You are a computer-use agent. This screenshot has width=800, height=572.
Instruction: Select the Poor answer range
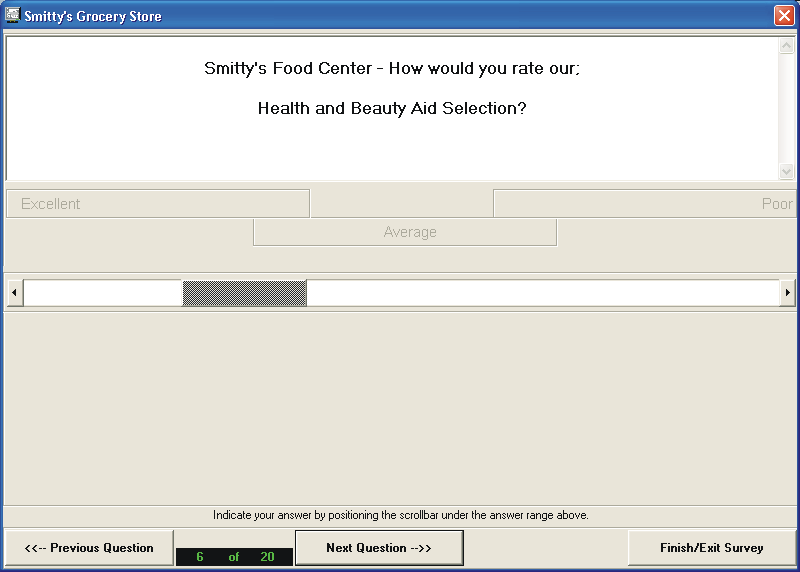click(x=644, y=204)
